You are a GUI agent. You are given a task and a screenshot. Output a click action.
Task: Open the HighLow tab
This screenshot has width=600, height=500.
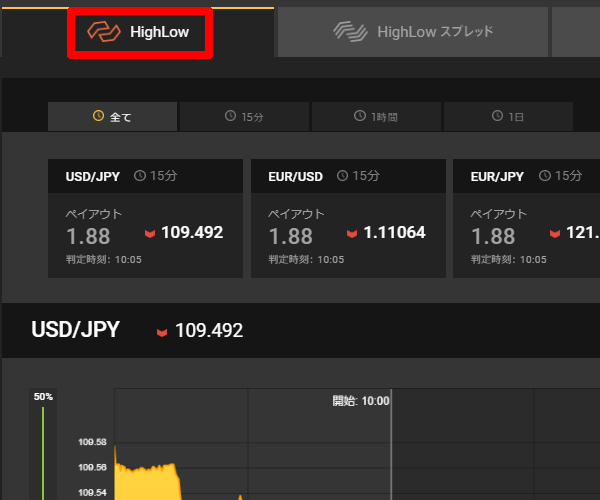[x=138, y=32]
